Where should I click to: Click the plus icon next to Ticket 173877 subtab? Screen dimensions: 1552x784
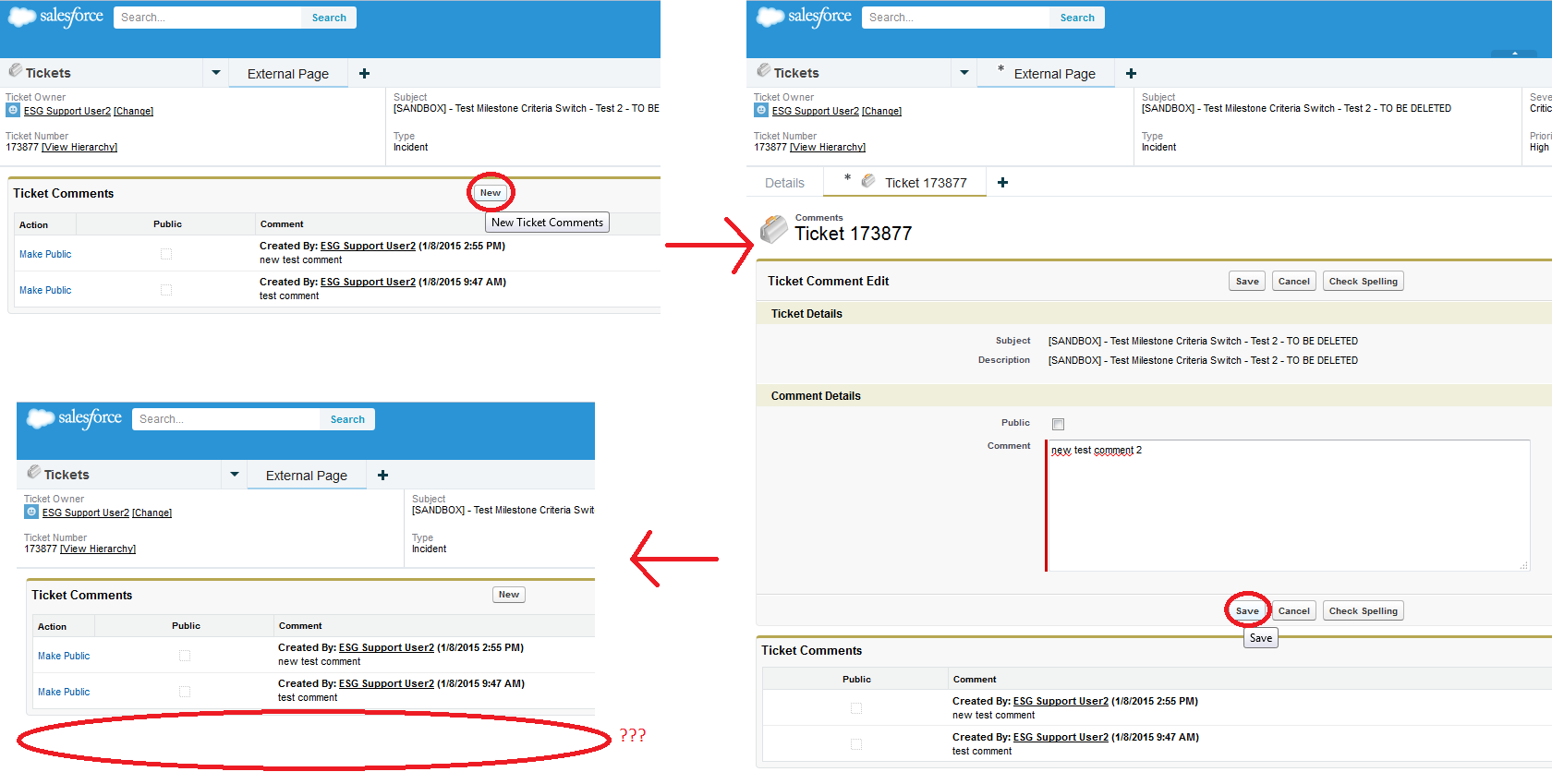coord(1002,183)
